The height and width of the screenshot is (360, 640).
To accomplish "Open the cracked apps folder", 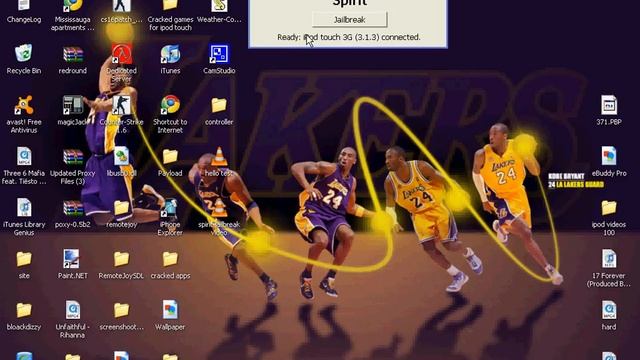I will 170,259.
